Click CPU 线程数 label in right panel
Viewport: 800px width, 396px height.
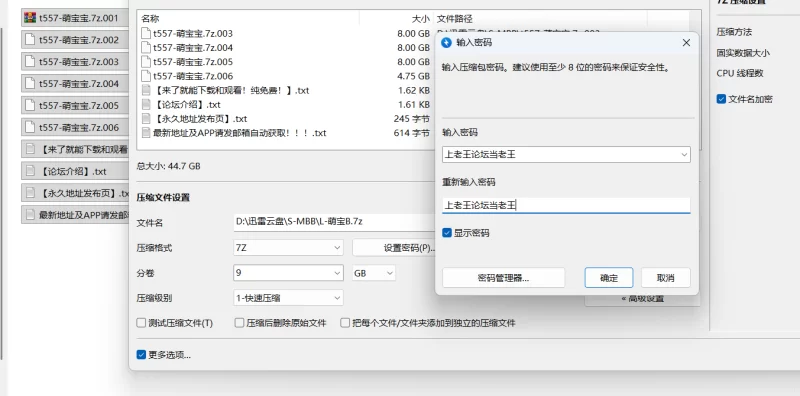740,73
